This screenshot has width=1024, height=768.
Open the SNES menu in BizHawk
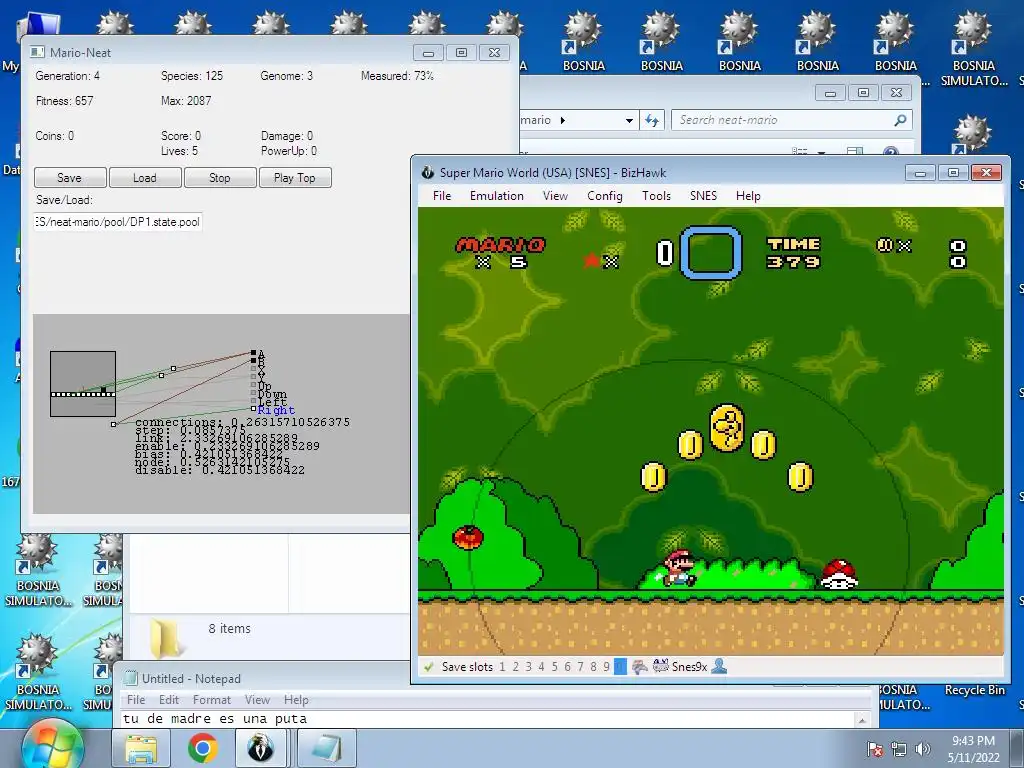(x=703, y=196)
